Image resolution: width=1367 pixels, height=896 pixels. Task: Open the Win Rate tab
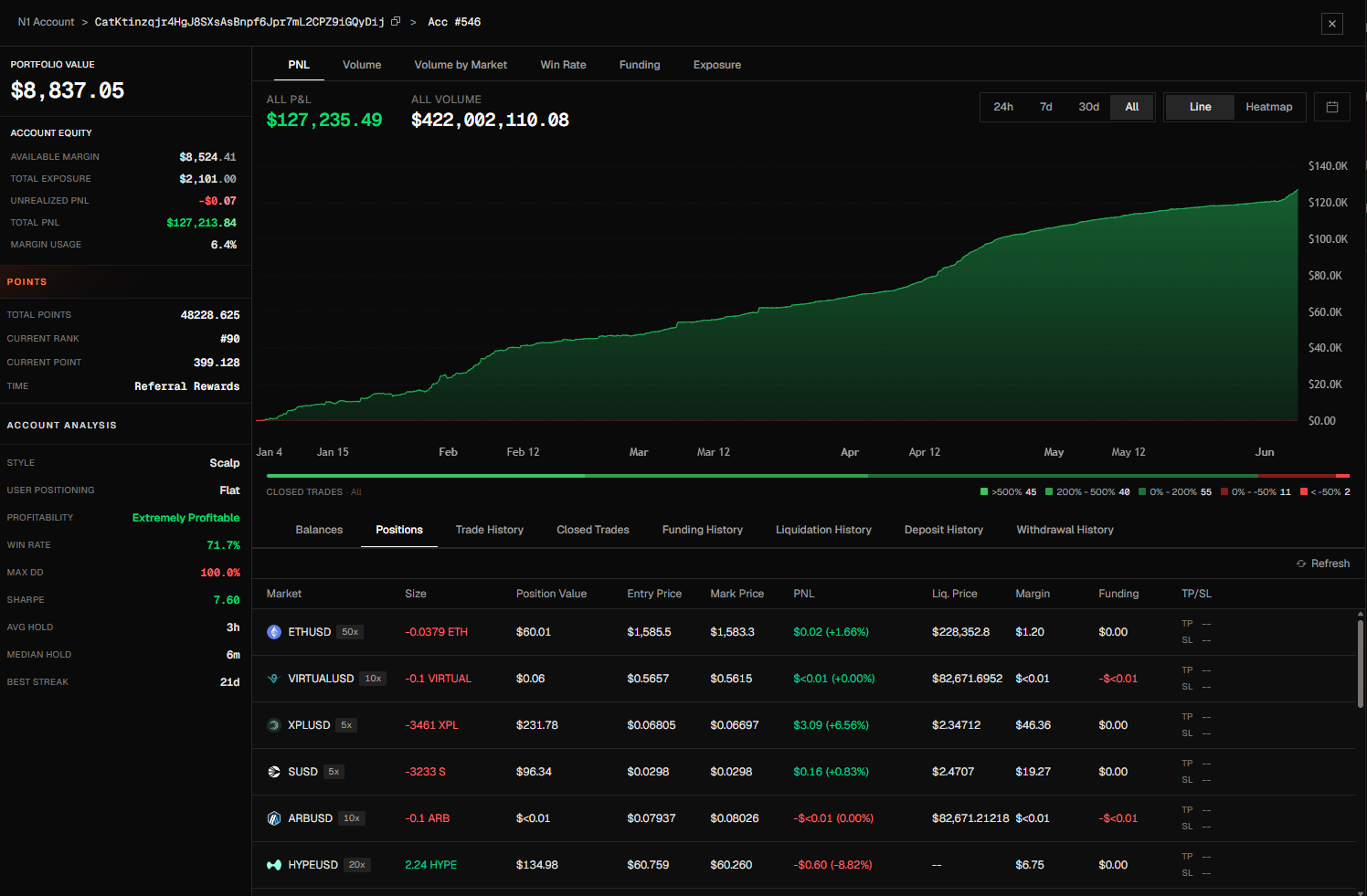pos(564,65)
